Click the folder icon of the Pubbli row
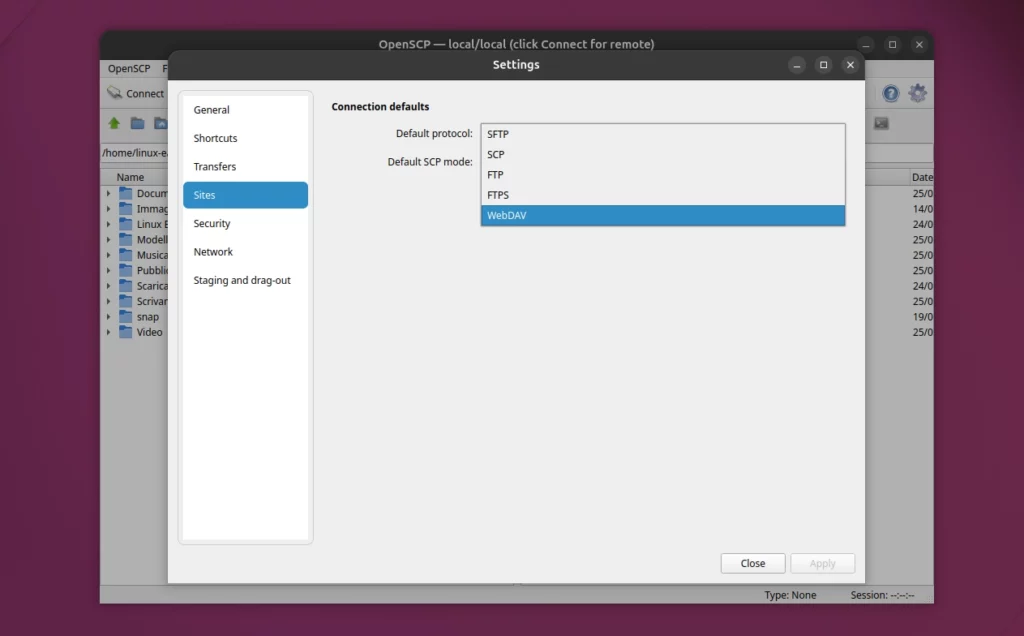 coord(125,270)
